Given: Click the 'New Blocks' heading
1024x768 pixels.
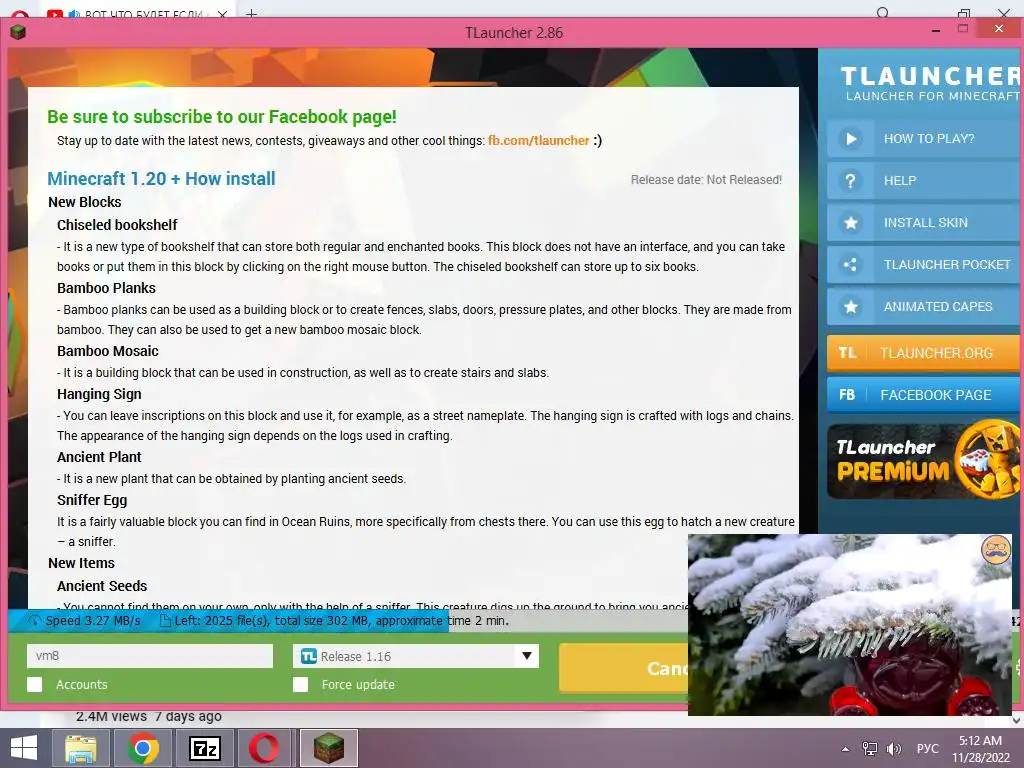Looking at the screenshot, I should click(x=84, y=202).
